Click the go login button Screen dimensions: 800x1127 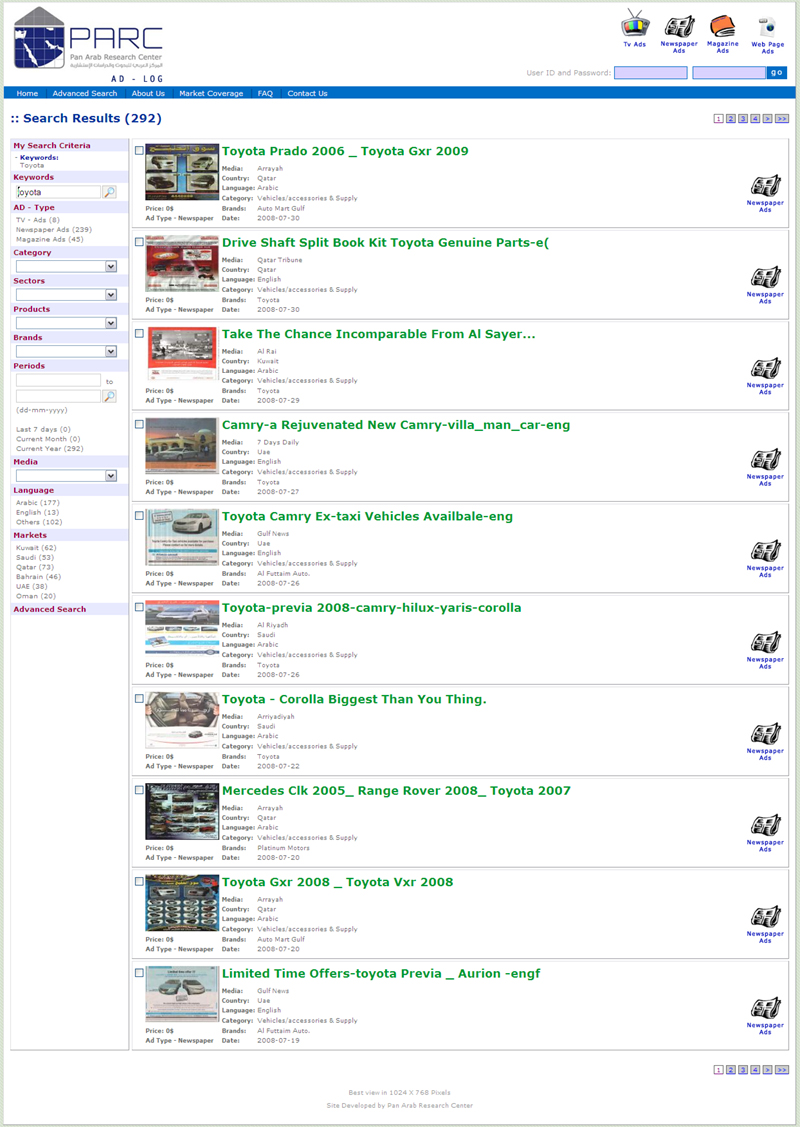coord(777,73)
